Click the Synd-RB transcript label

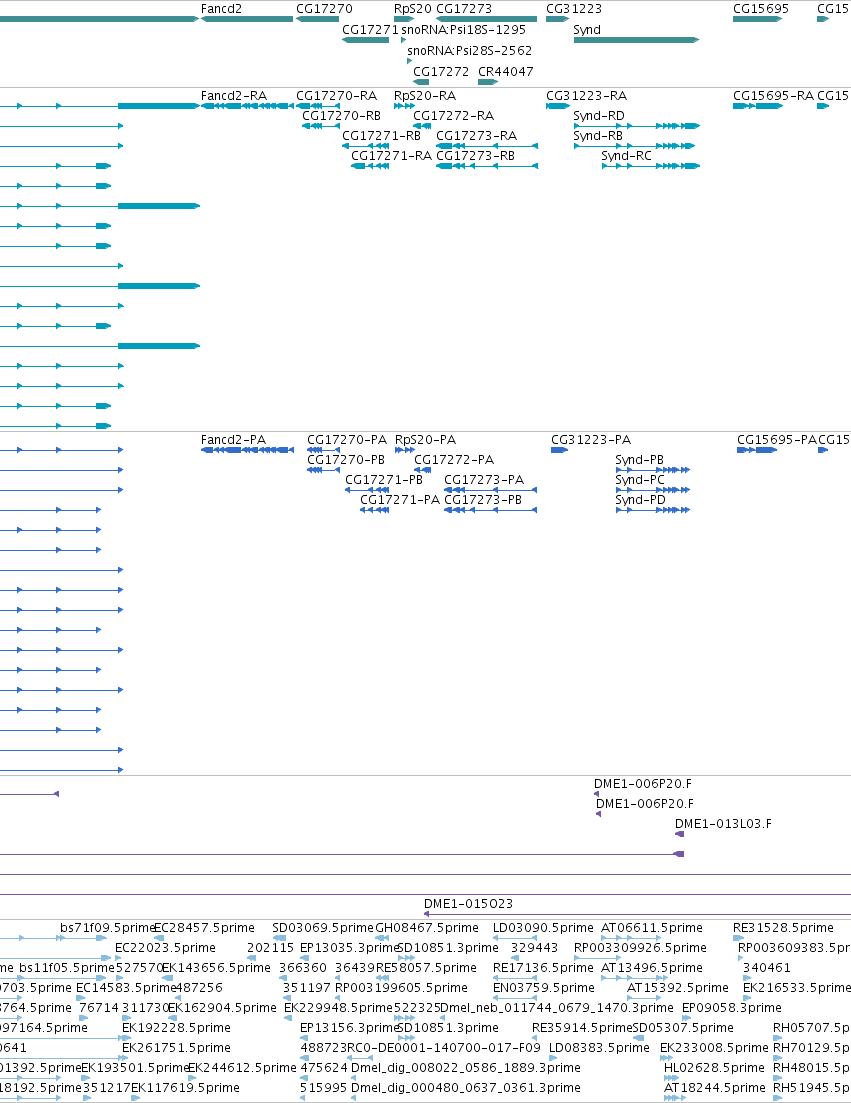pos(598,136)
